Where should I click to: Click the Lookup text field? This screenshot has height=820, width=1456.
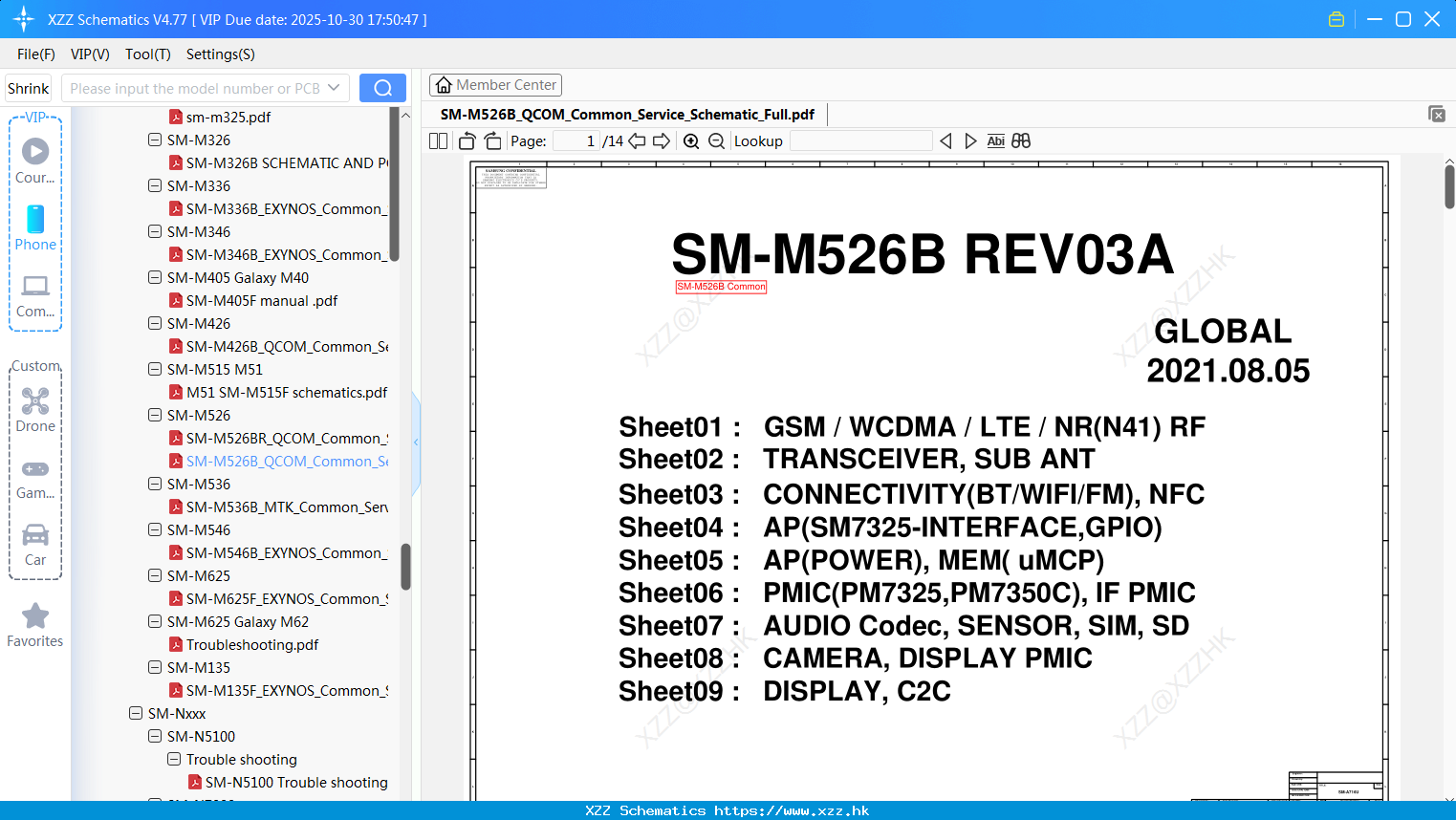point(860,140)
